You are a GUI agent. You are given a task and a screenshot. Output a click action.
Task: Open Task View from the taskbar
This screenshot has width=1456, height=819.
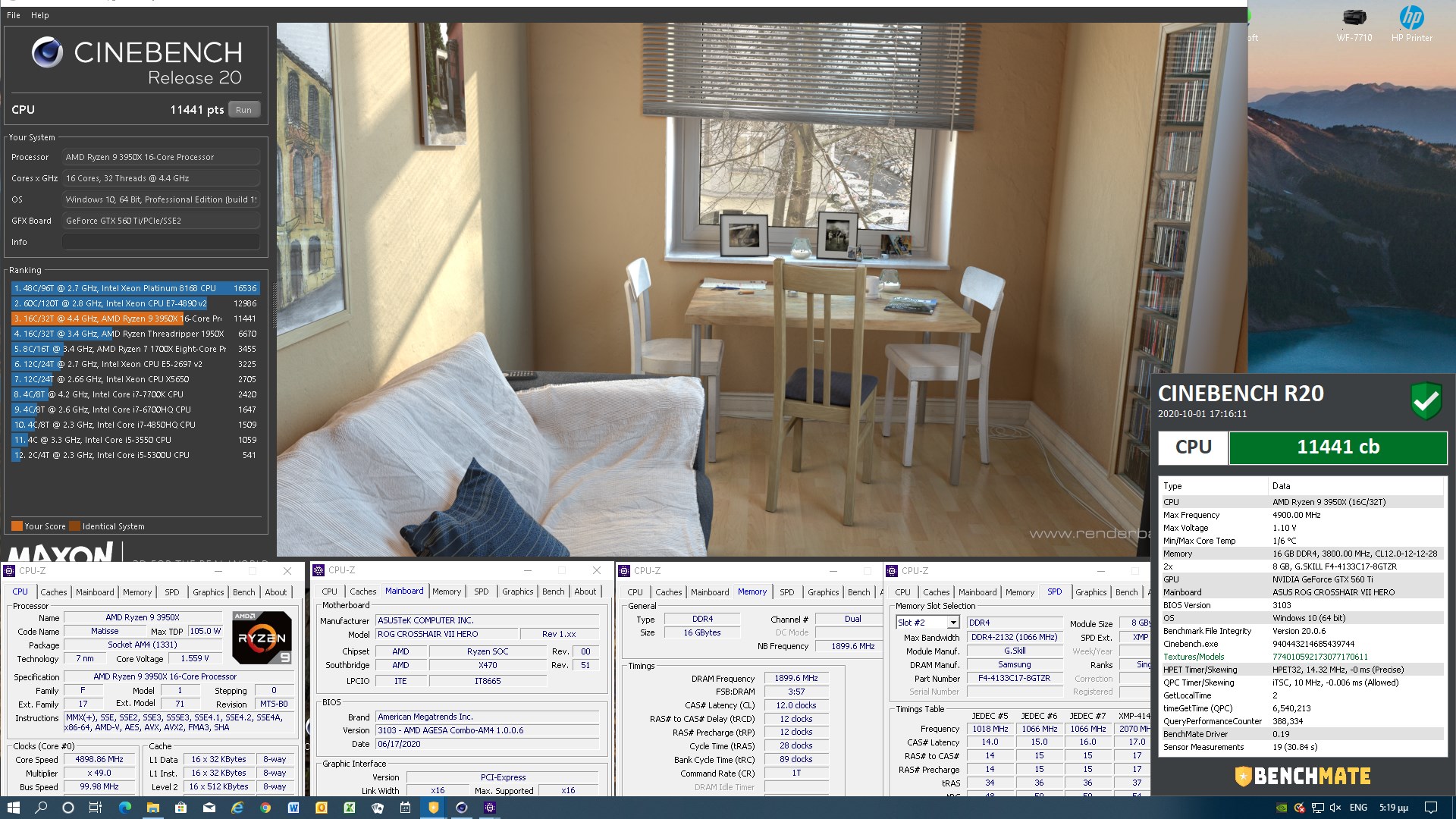pyautogui.click(x=95, y=808)
